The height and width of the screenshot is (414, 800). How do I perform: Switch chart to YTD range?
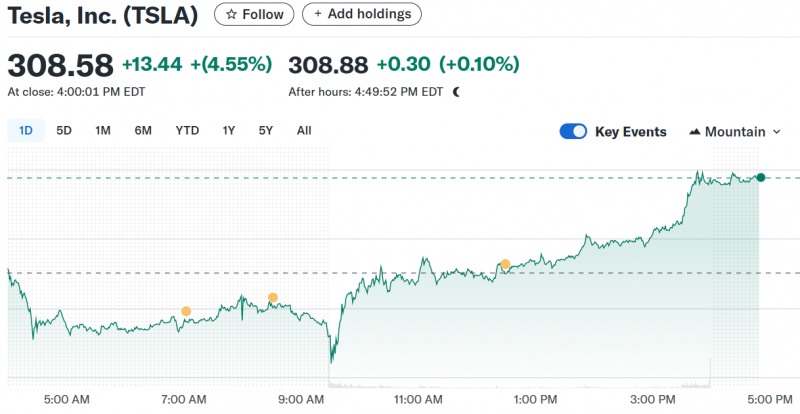coord(187,130)
